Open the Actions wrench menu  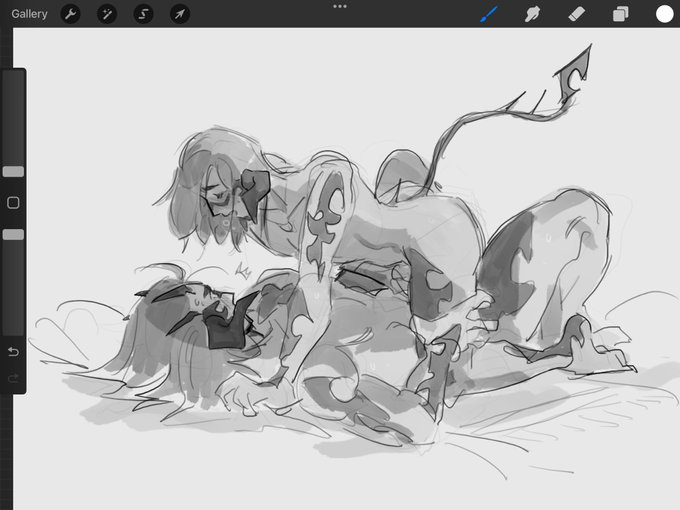point(70,14)
